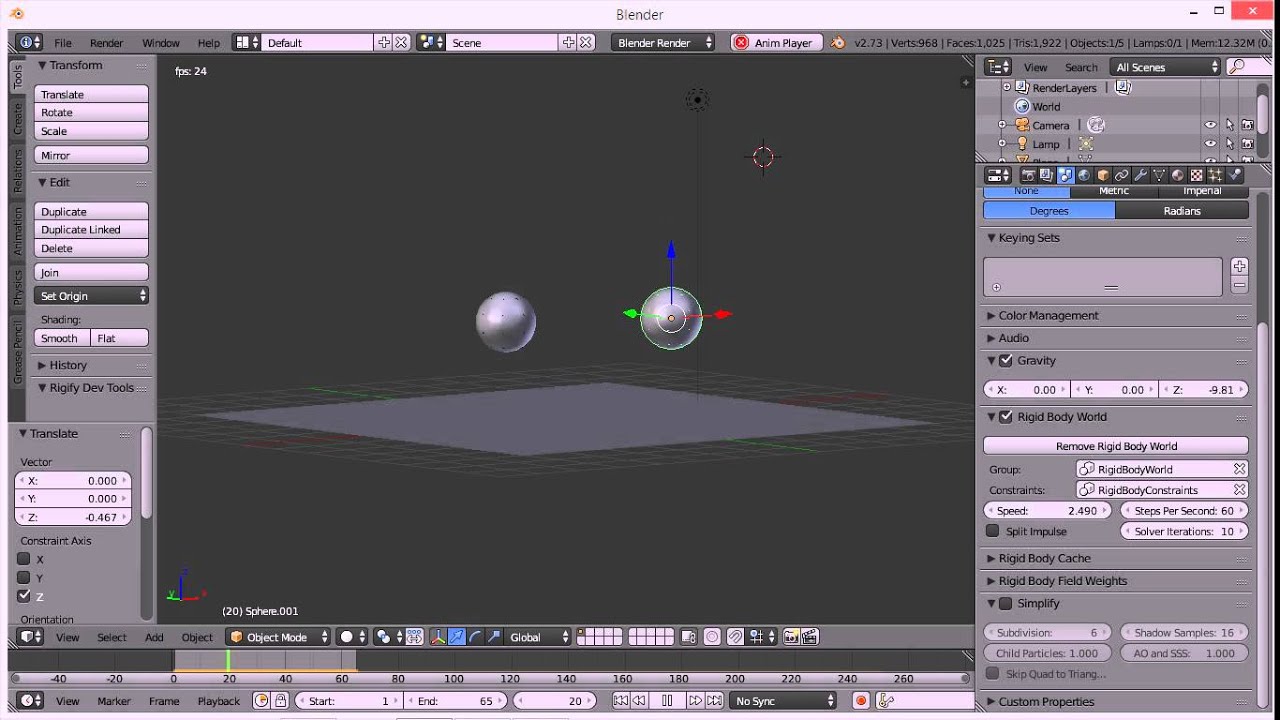
Task: Disable the Rigid Body World checkbox
Action: tap(1006, 417)
